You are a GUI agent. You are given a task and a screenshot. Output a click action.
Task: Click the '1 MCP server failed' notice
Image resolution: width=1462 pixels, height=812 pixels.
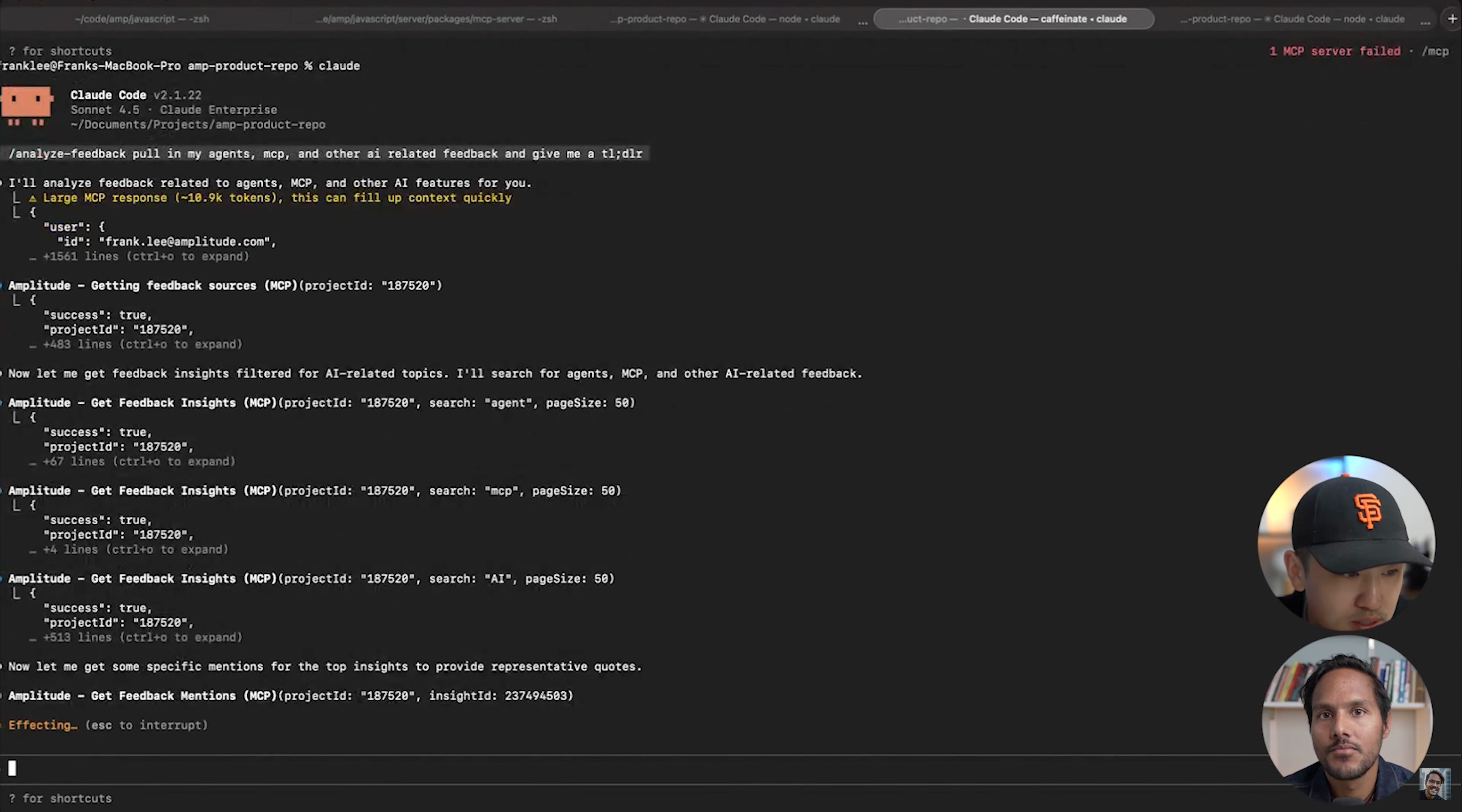1334,51
